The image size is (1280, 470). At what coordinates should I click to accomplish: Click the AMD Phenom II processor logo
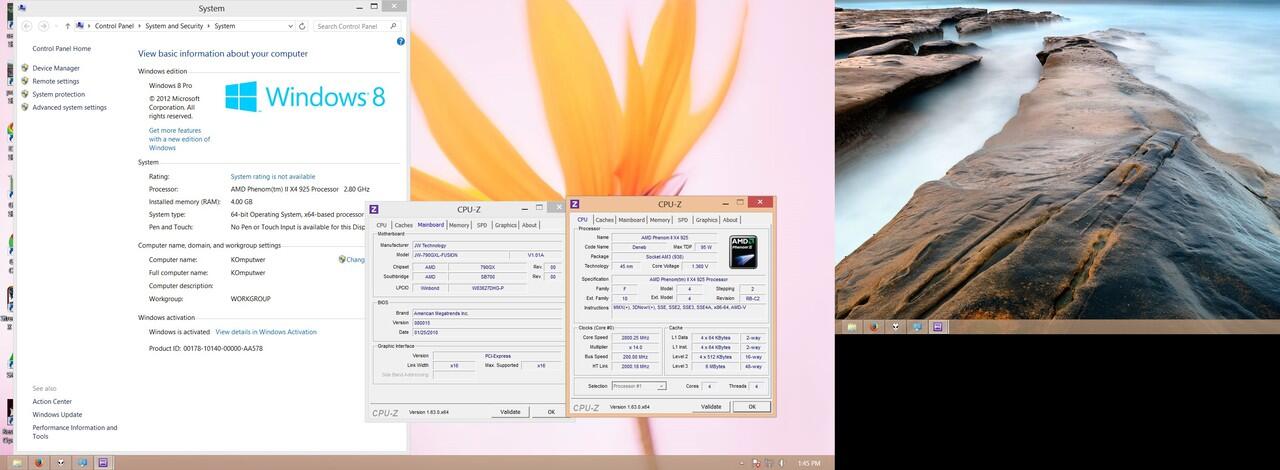point(745,250)
